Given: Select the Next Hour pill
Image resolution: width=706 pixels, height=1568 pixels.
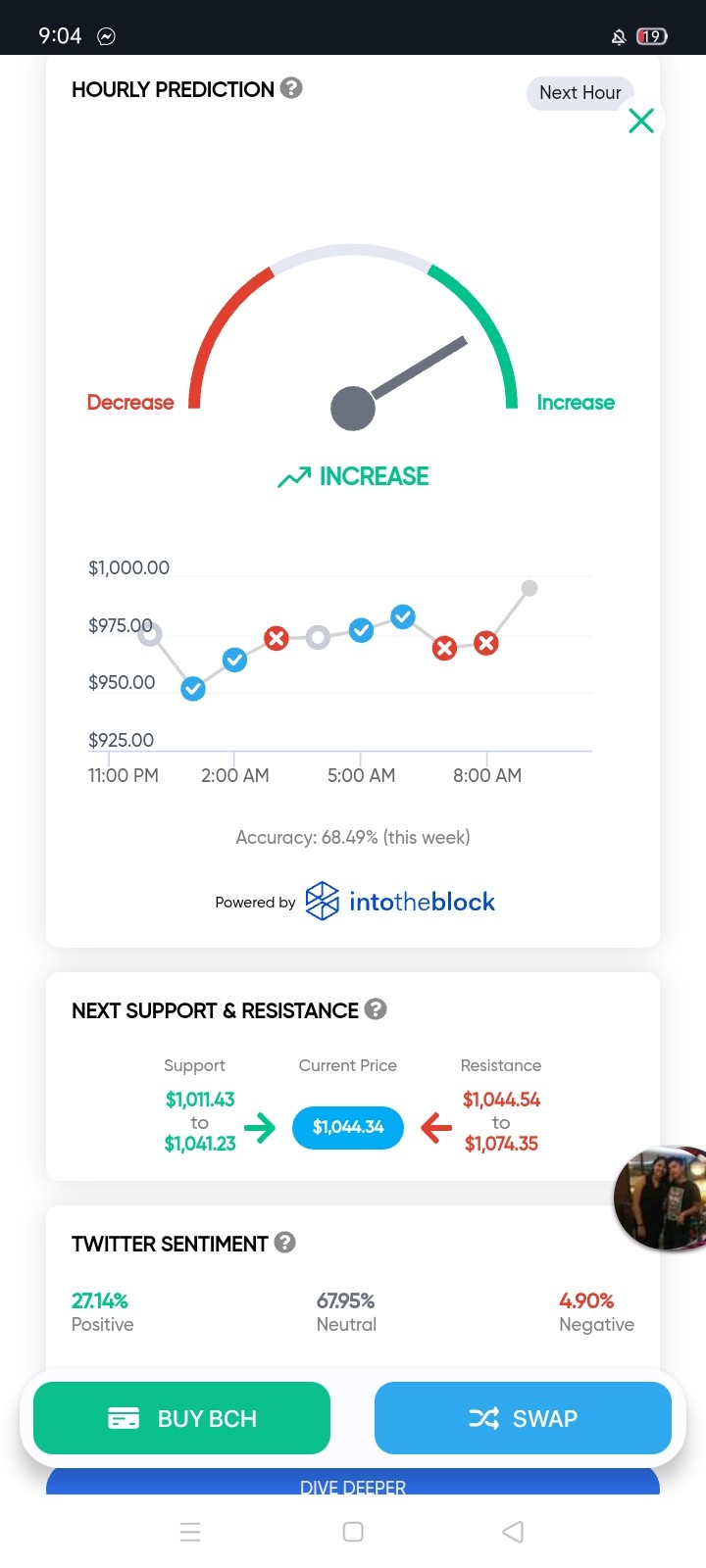Looking at the screenshot, I should (x=580, y=93).
